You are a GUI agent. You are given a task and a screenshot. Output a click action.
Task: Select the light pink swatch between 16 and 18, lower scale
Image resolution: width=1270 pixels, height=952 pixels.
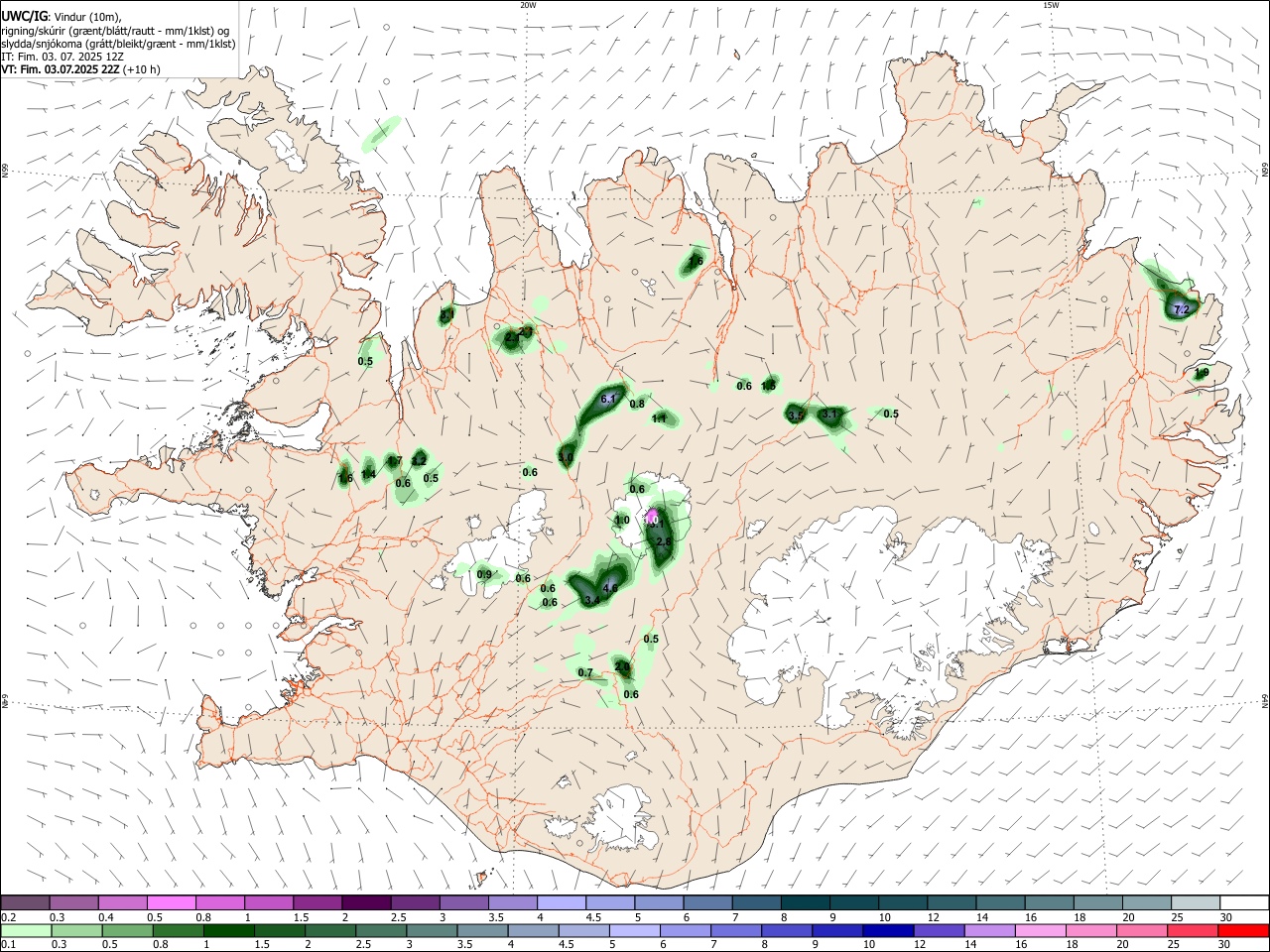point(1039,931)
